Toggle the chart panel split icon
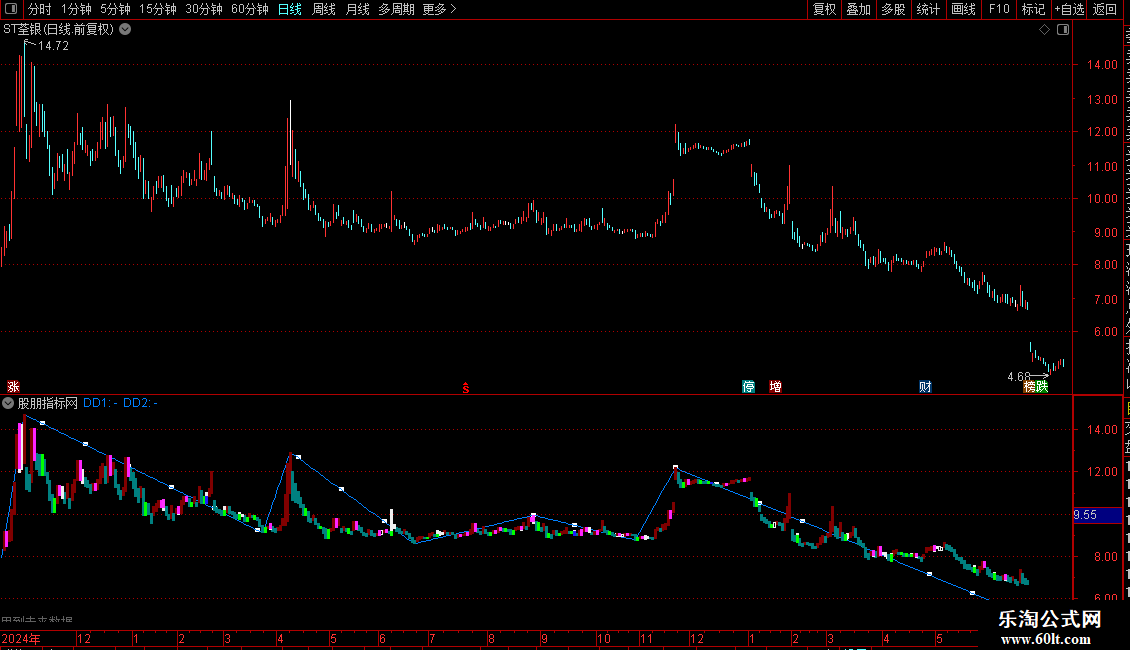1130x650 pixels. 1063,30
